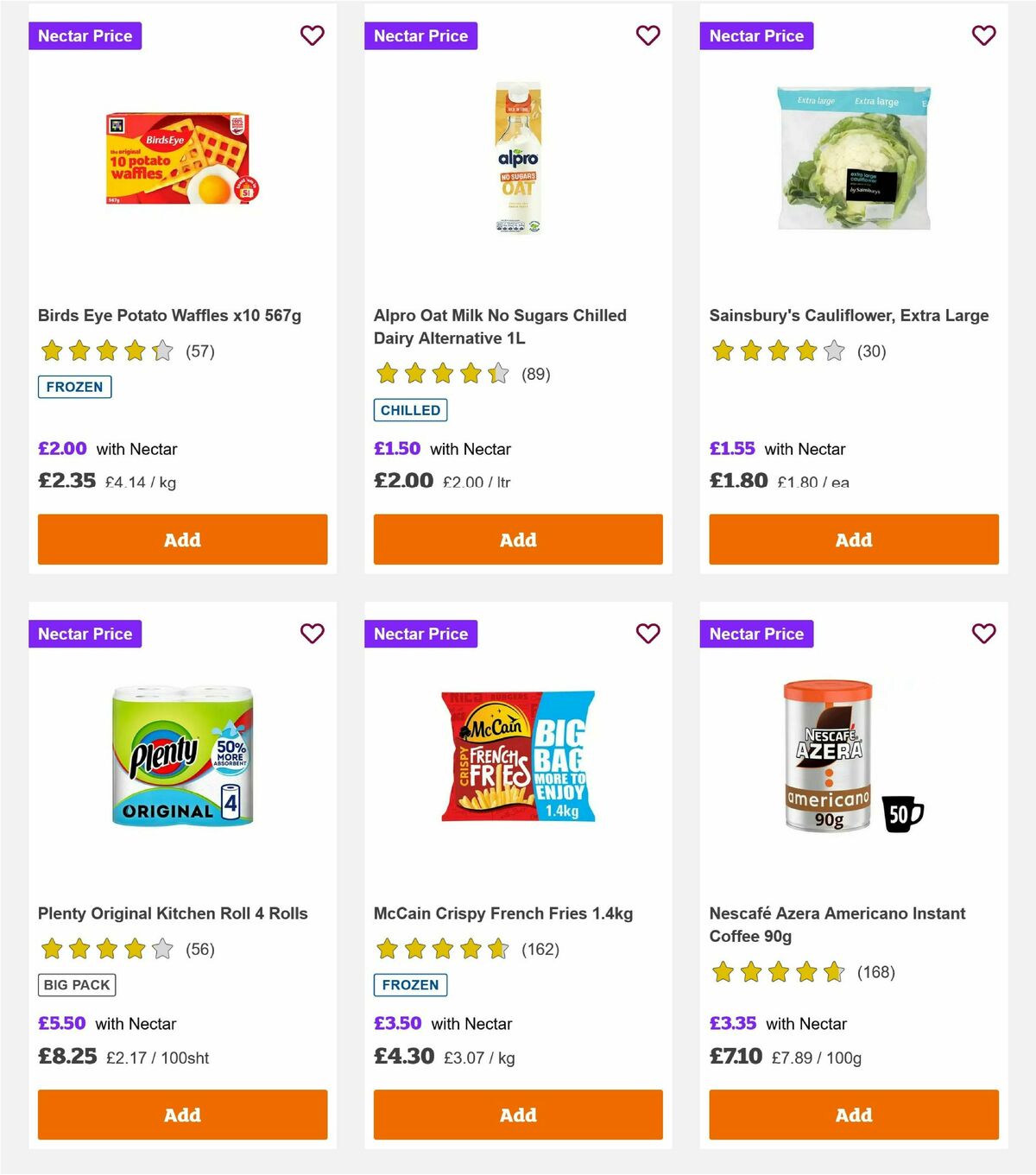This screenshot has height=1175, width=1036.
Task: Click the FROZEN tag on McCain fries
Action: click(x=410, y=984)
